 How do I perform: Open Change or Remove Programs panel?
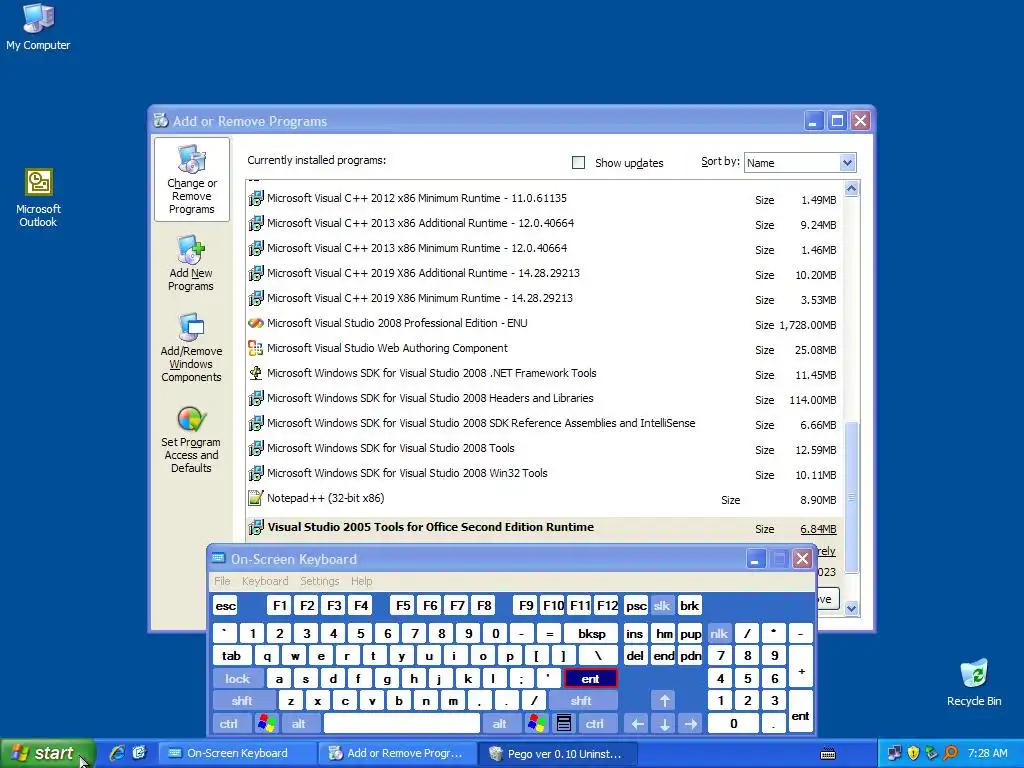(191, 180)
